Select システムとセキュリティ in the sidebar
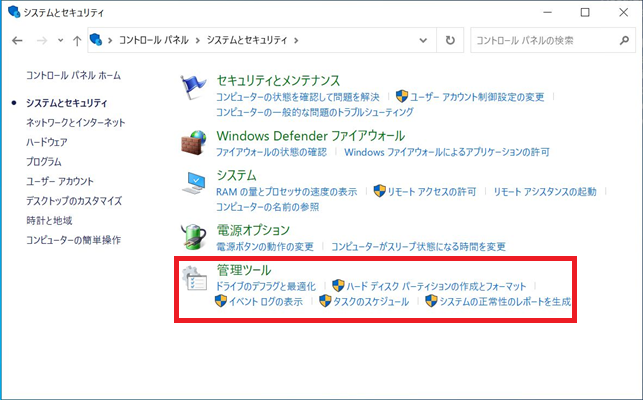Viewport: 643px width, 400px height. [x=67, y=103]
